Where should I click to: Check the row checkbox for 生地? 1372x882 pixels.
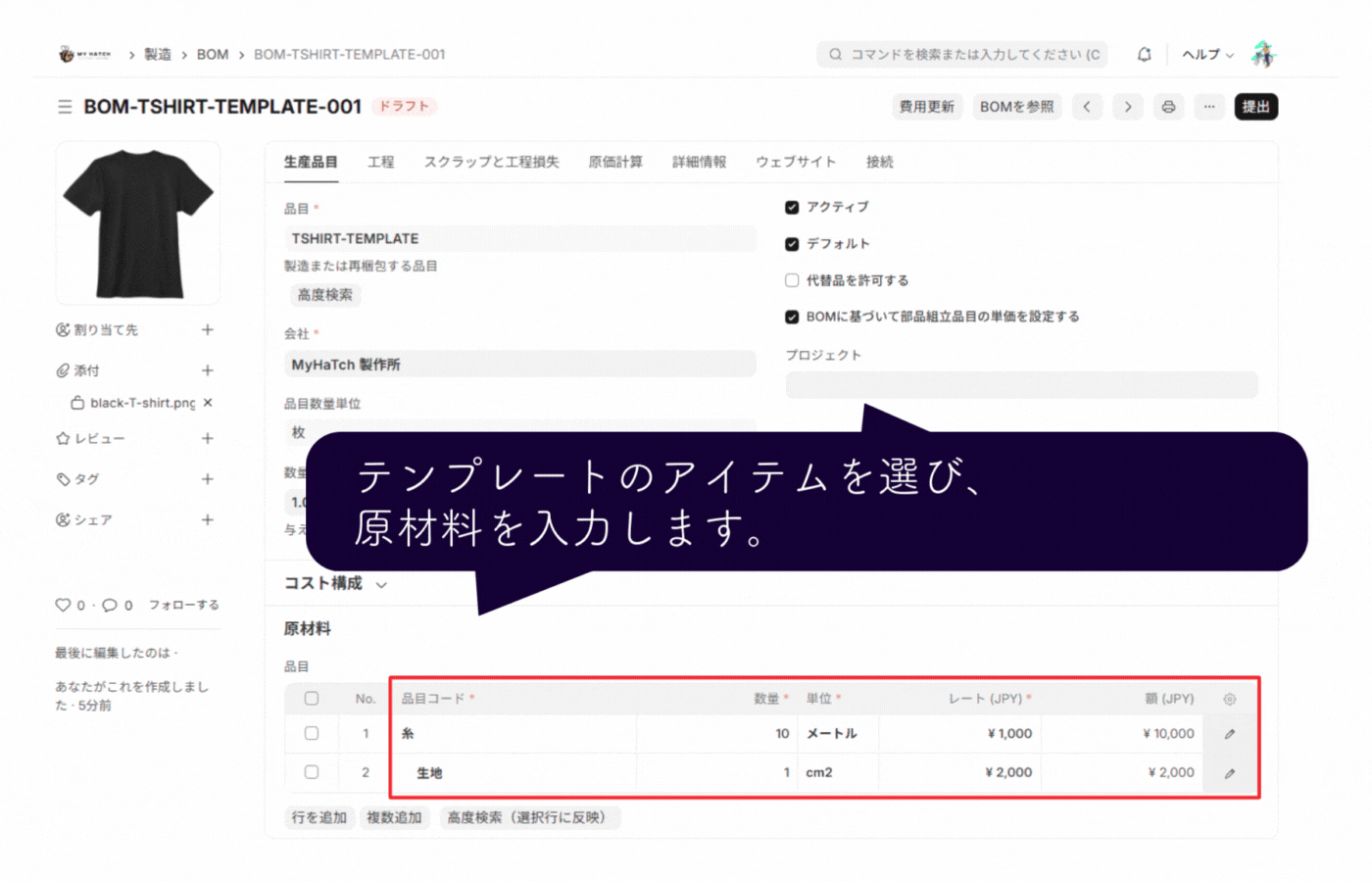[311, 772]
